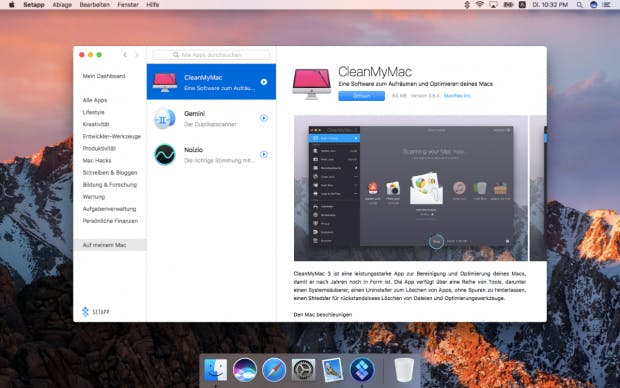This screenshot has height=388, width=620.
Task: Select Schreiben & Bloggen category
Action: tap(110, 172)
